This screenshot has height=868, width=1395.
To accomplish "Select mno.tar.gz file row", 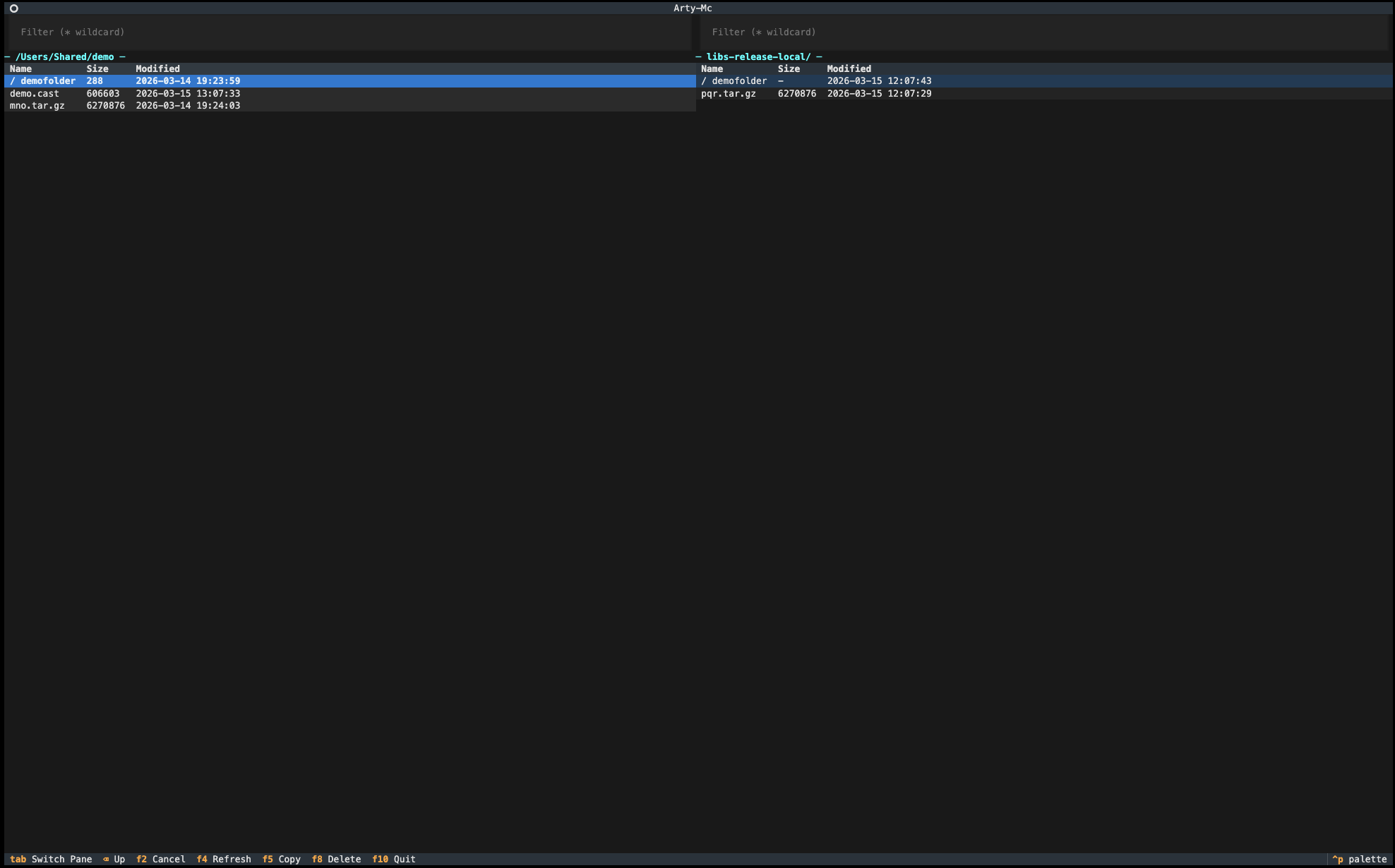I will pyautogui.click(x=37, y=106).
